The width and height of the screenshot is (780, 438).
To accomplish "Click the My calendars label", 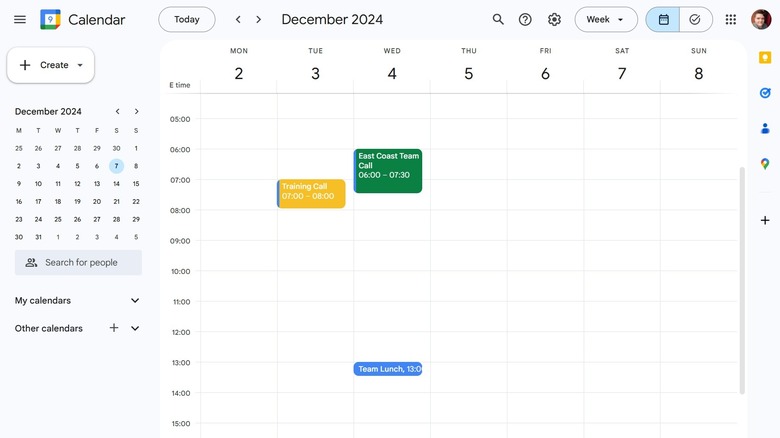I will (43, 301).
